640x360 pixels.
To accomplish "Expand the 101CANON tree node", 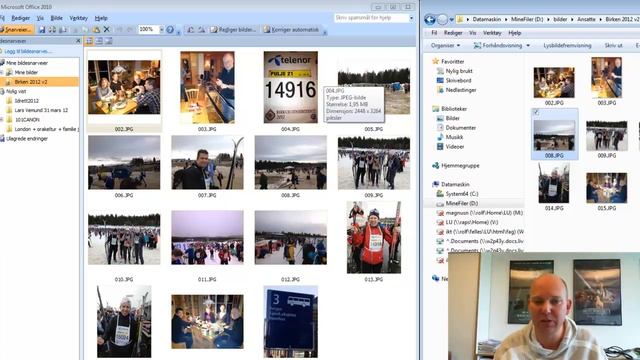I will [x=2, y=120].
